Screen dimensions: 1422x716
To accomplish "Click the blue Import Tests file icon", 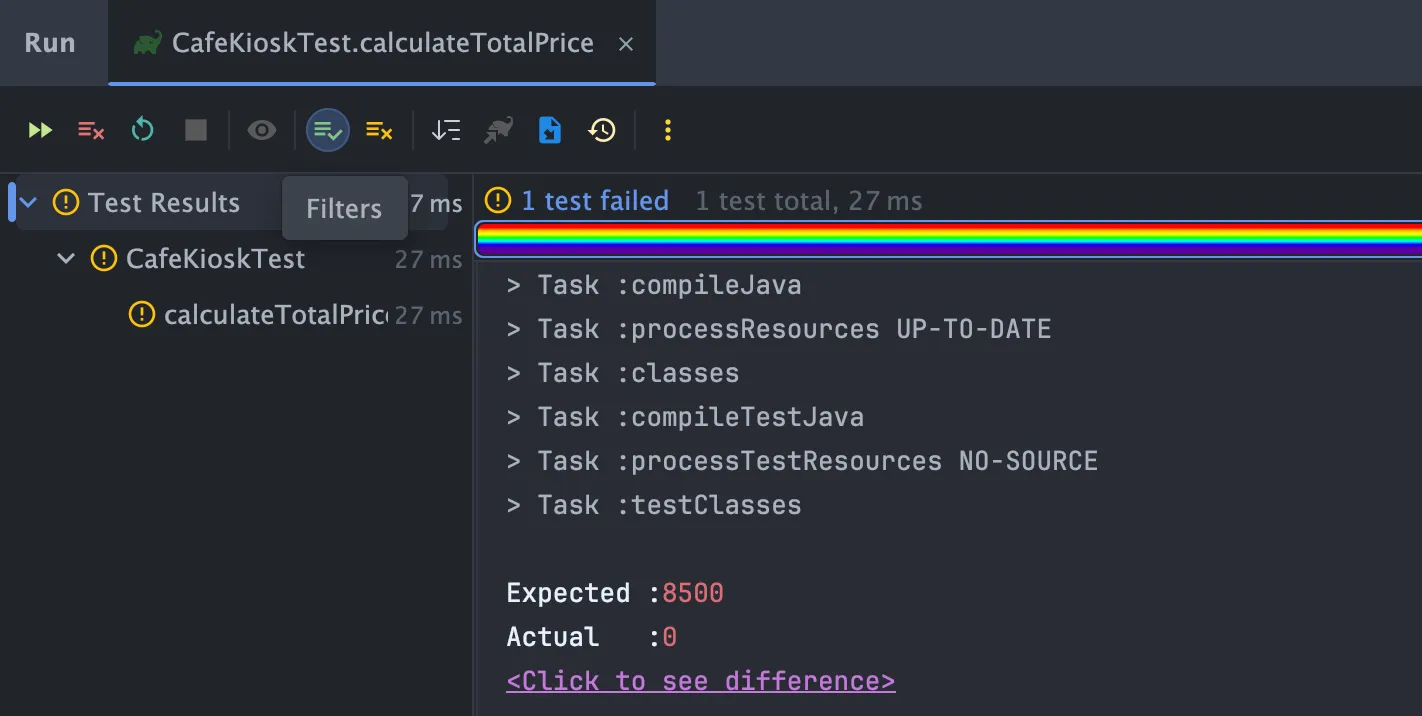I will coord(550,130).
